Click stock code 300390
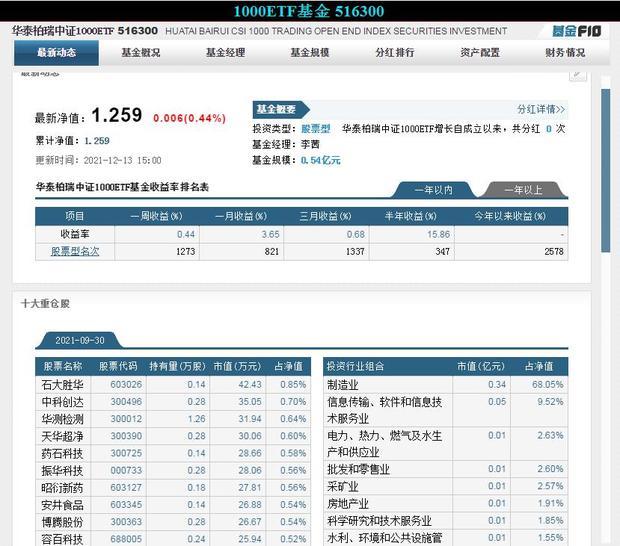Screen dimensions: 620x546 pyautogui.click(x=126, y=436)
